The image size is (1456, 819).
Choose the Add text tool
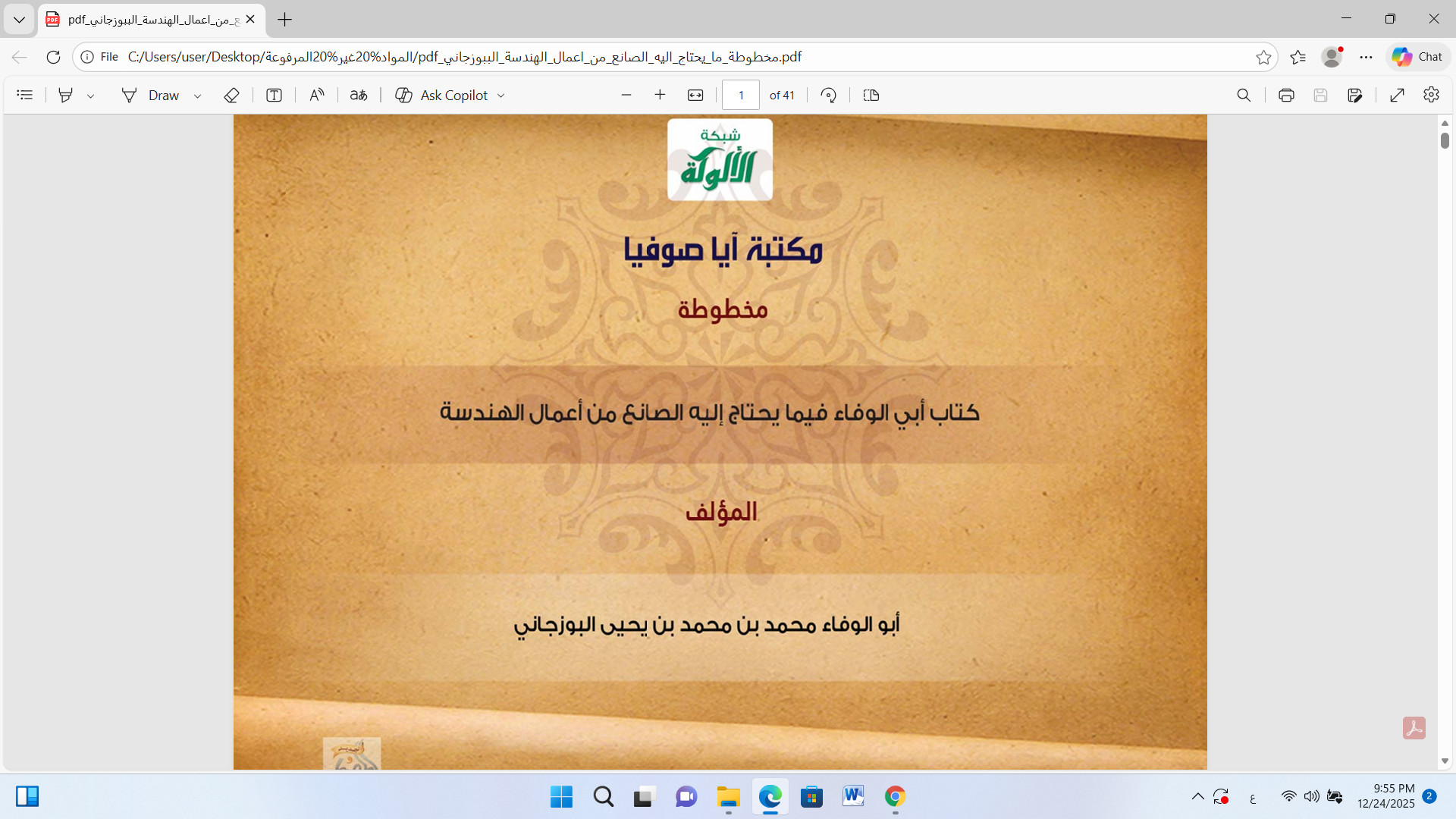[x=275, y=95]
